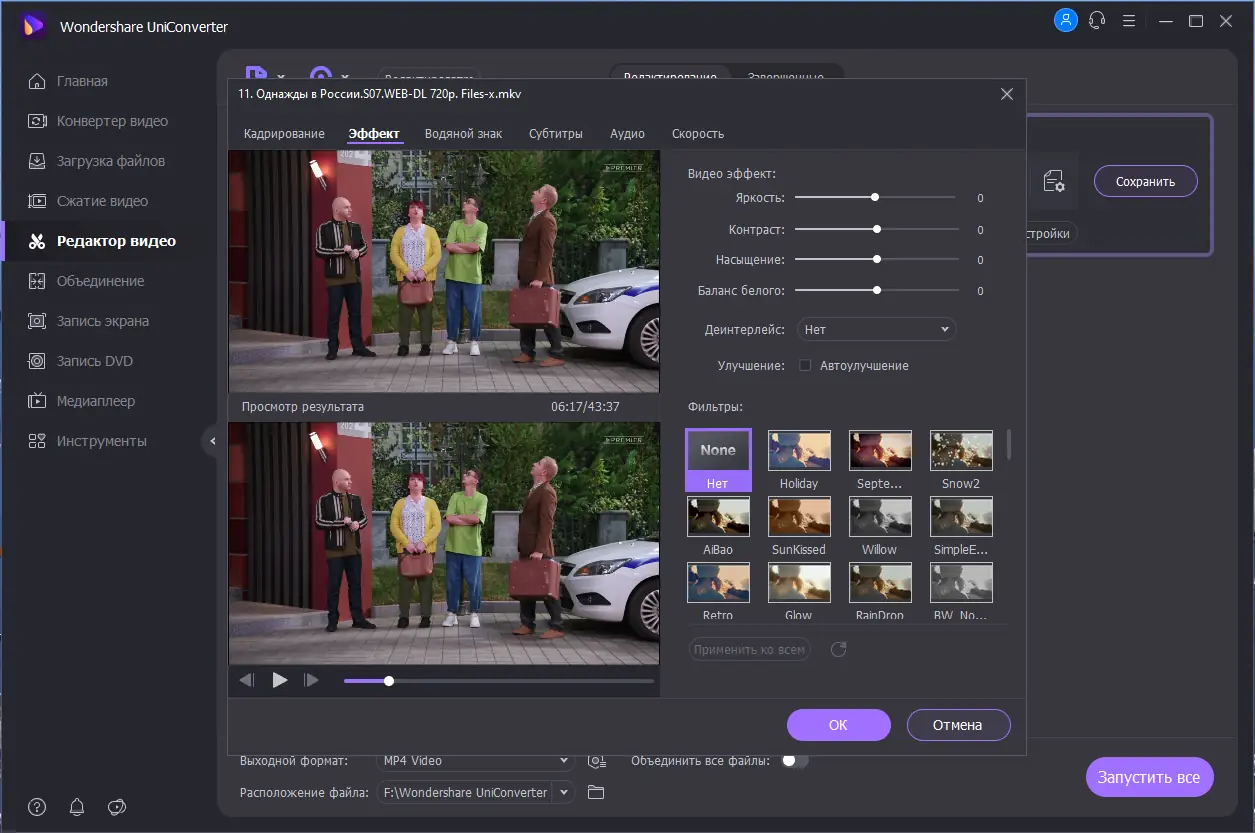Open notifications bell icon
The width and height of the screenshot is (1255, 833).
(x=77, y=807)
